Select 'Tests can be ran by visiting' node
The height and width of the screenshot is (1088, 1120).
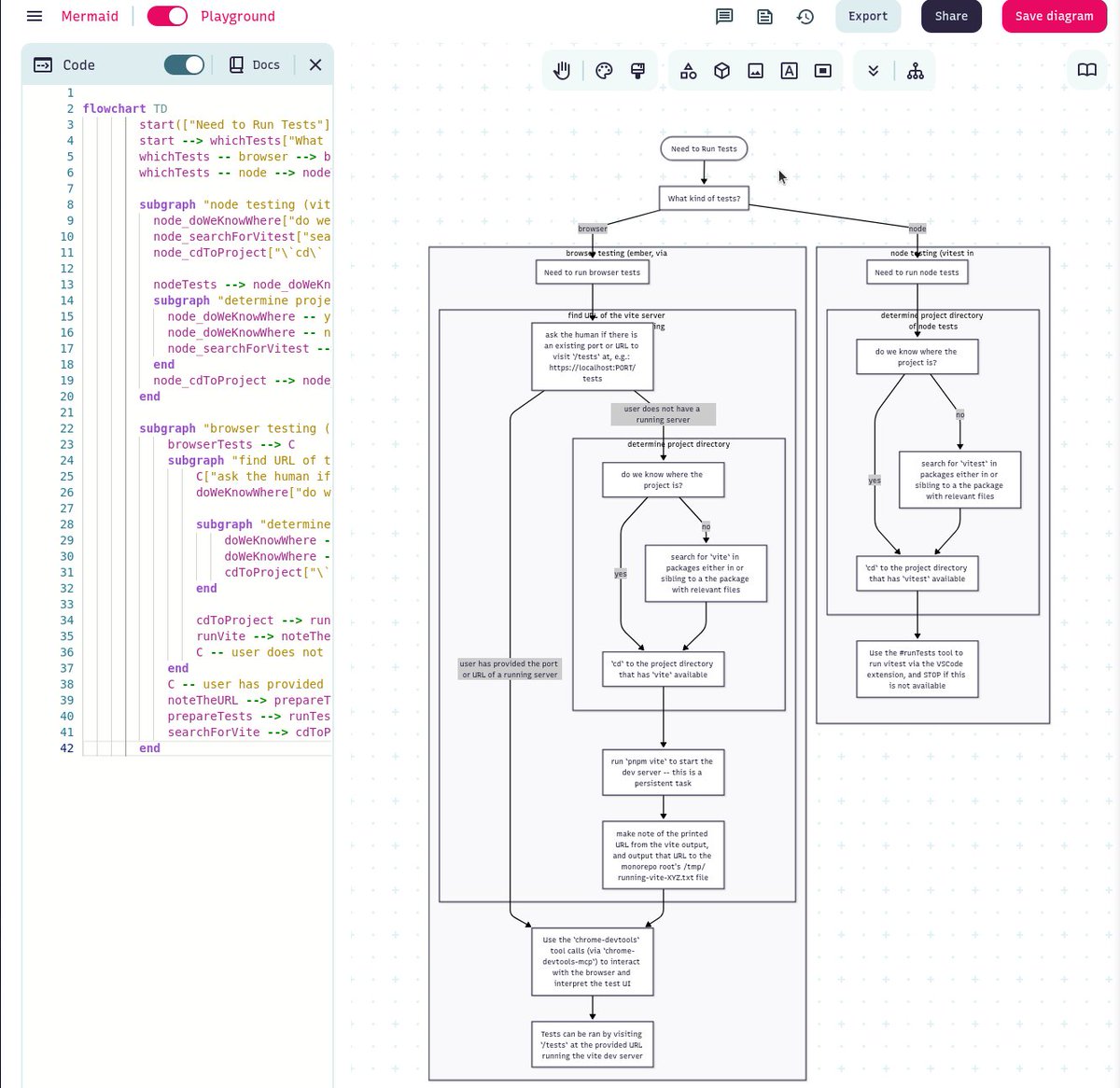click(592, 1045)
